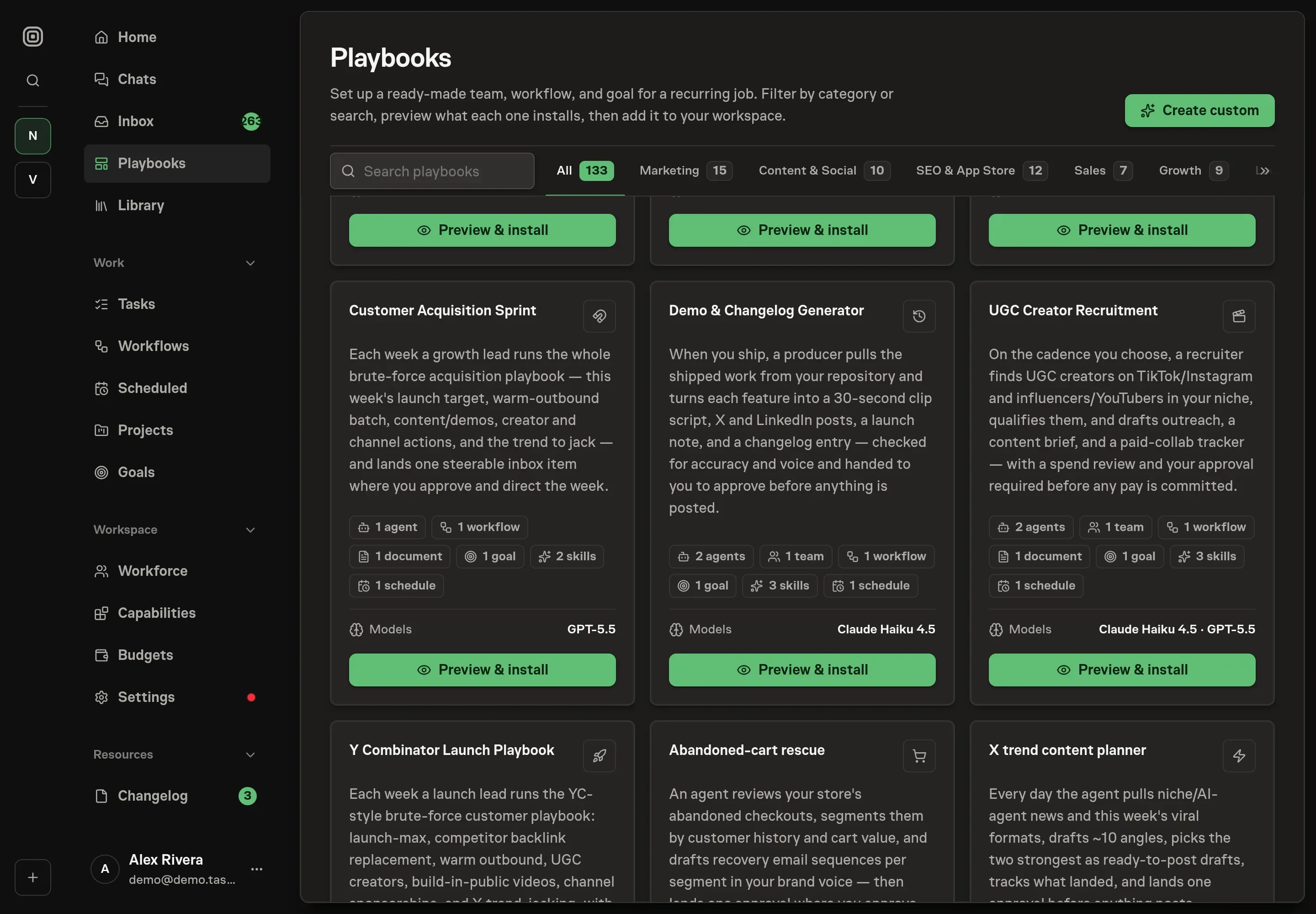The image size is (1316, 914).
Task: Click the Models brain icon on UGC Creator Recruitment
Action: click(x=996, y=630)
